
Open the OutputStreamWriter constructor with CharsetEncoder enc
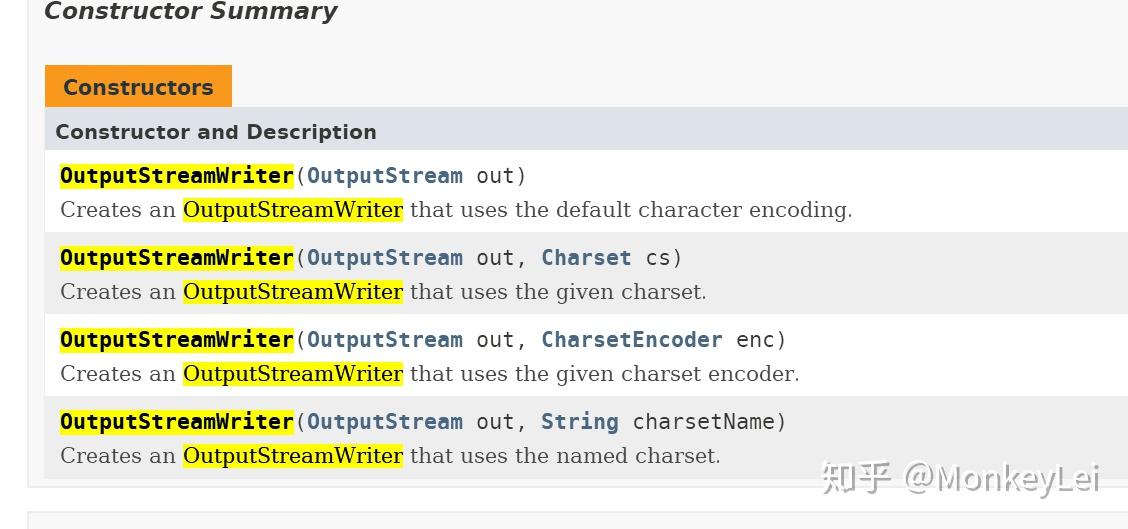177,340
